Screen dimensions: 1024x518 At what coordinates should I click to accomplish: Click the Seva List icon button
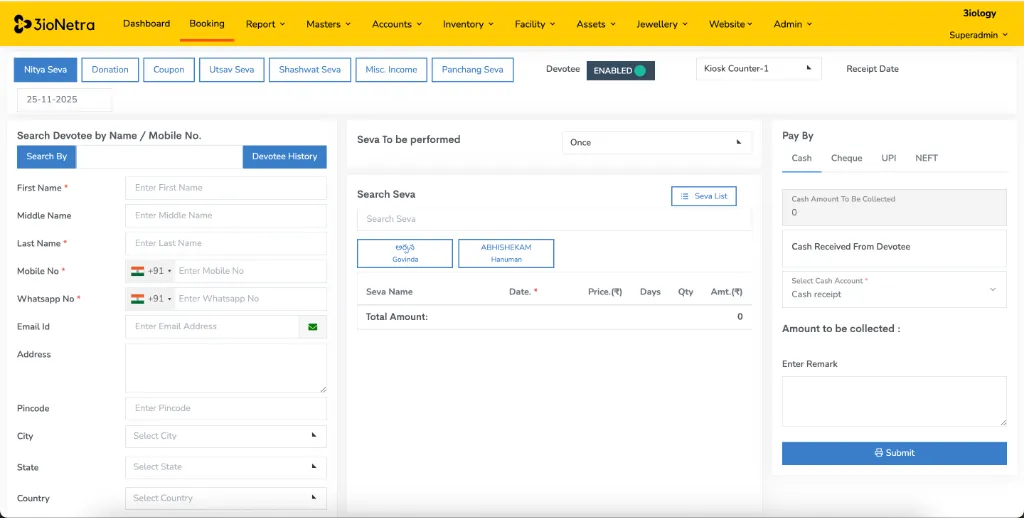click(703, 196)
